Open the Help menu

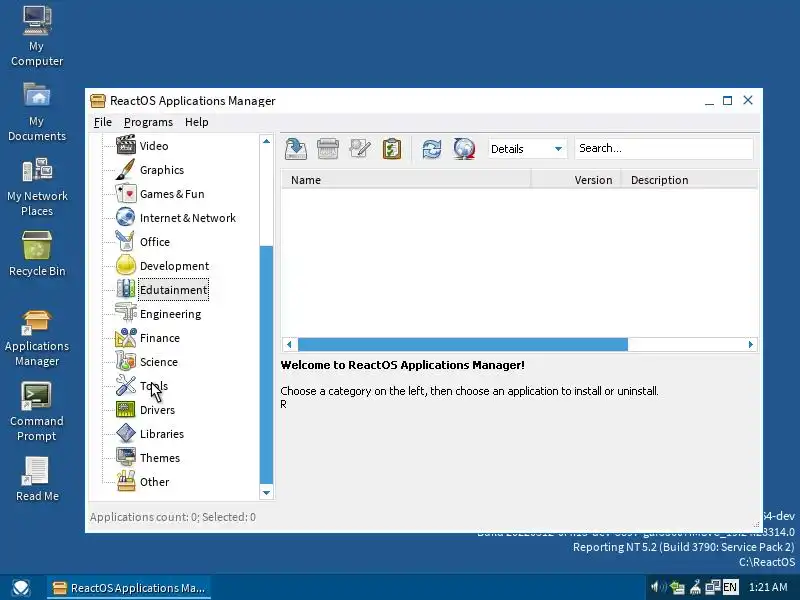coord(196,122)
